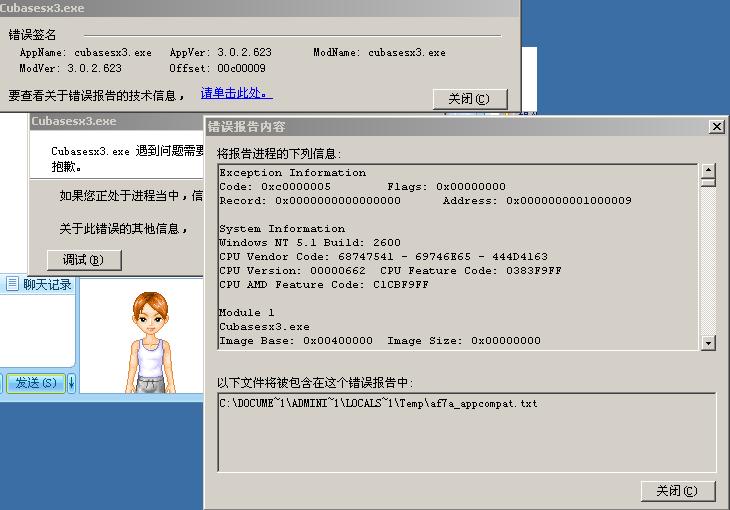The image size is (730, 510).
Task: Click the 'CPU Vendor Code' line
Action: point(384,257)
